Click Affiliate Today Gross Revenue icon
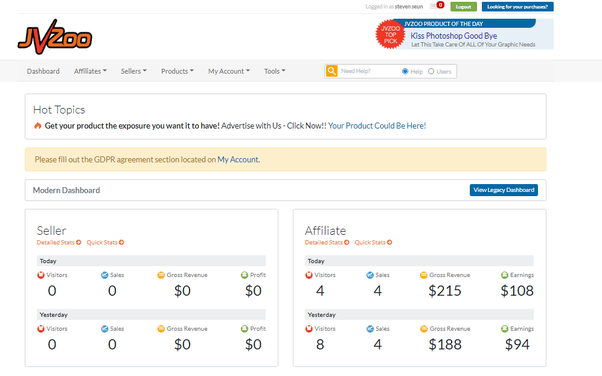Screen dimensions: 602x376 click(423, 275)
